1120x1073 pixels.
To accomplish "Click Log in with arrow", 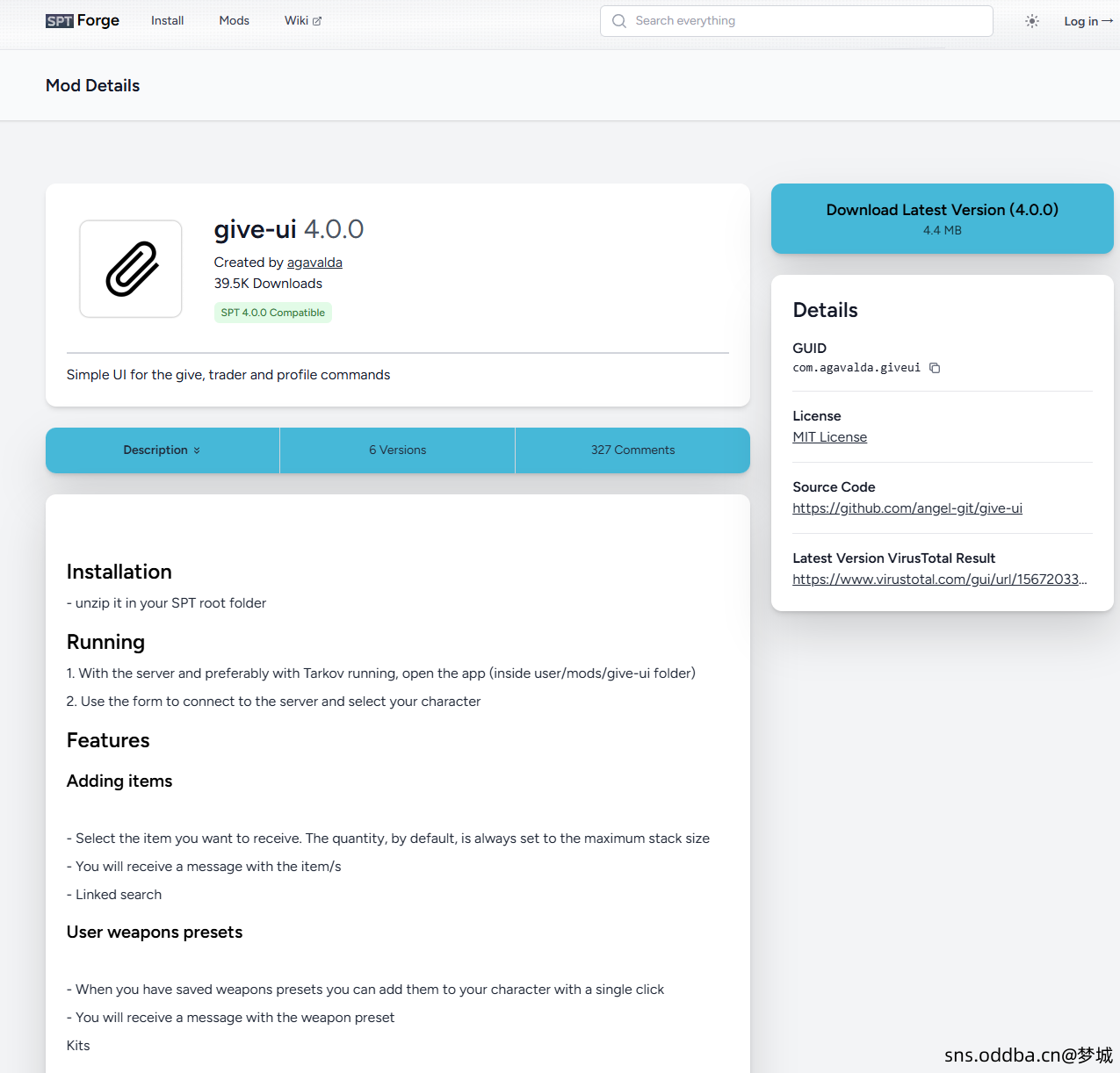I will [x=1087, y=21].
